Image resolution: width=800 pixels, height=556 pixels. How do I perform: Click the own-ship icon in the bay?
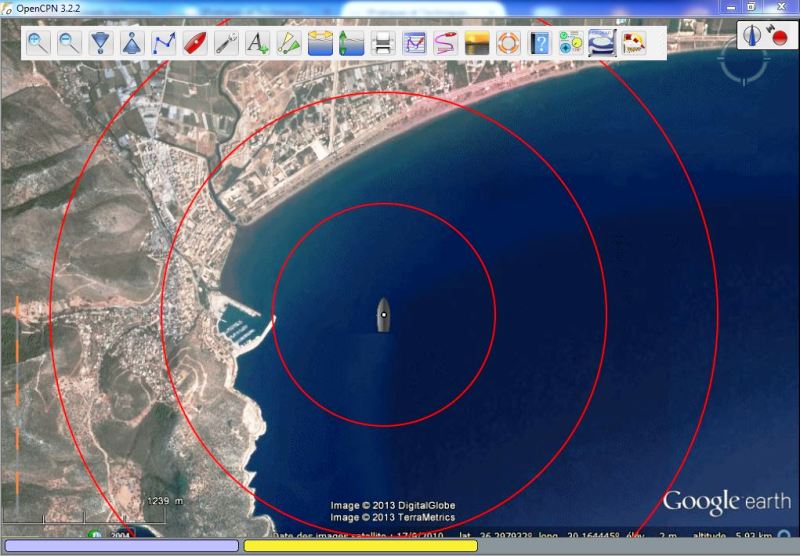click(383, 315)
